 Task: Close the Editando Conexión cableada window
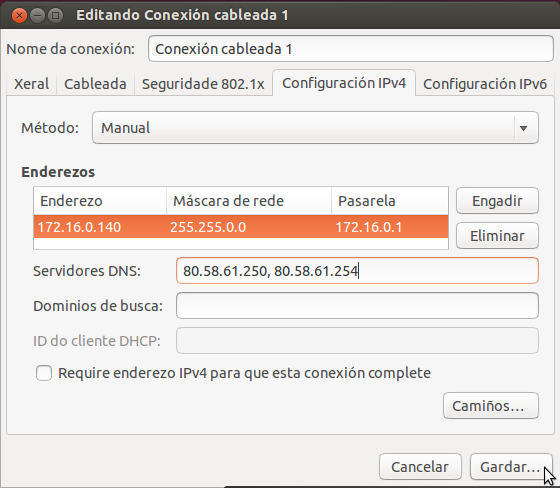[x=19, y=15]
